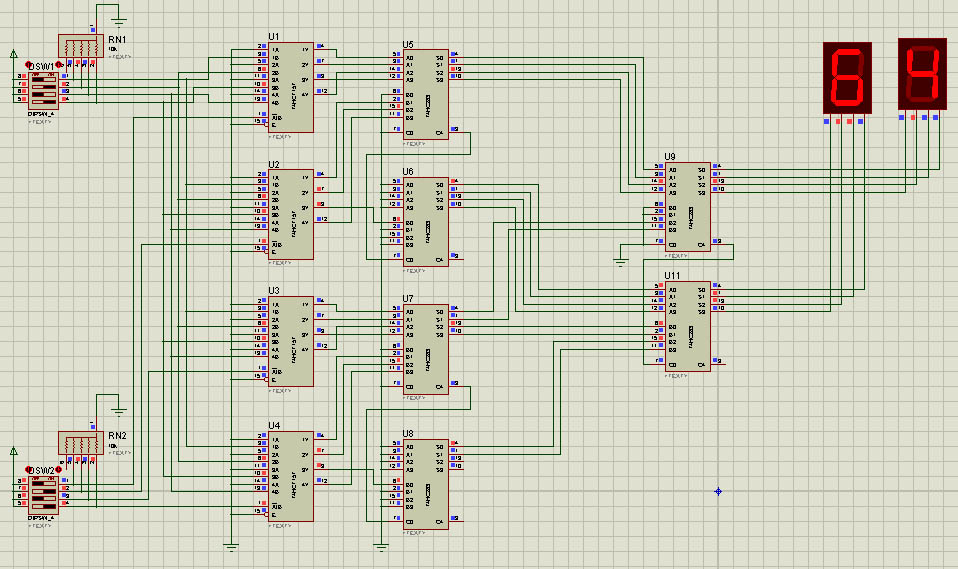Select the U9 adder component
The image size is (958, 569).
click(x=688, y=206)
